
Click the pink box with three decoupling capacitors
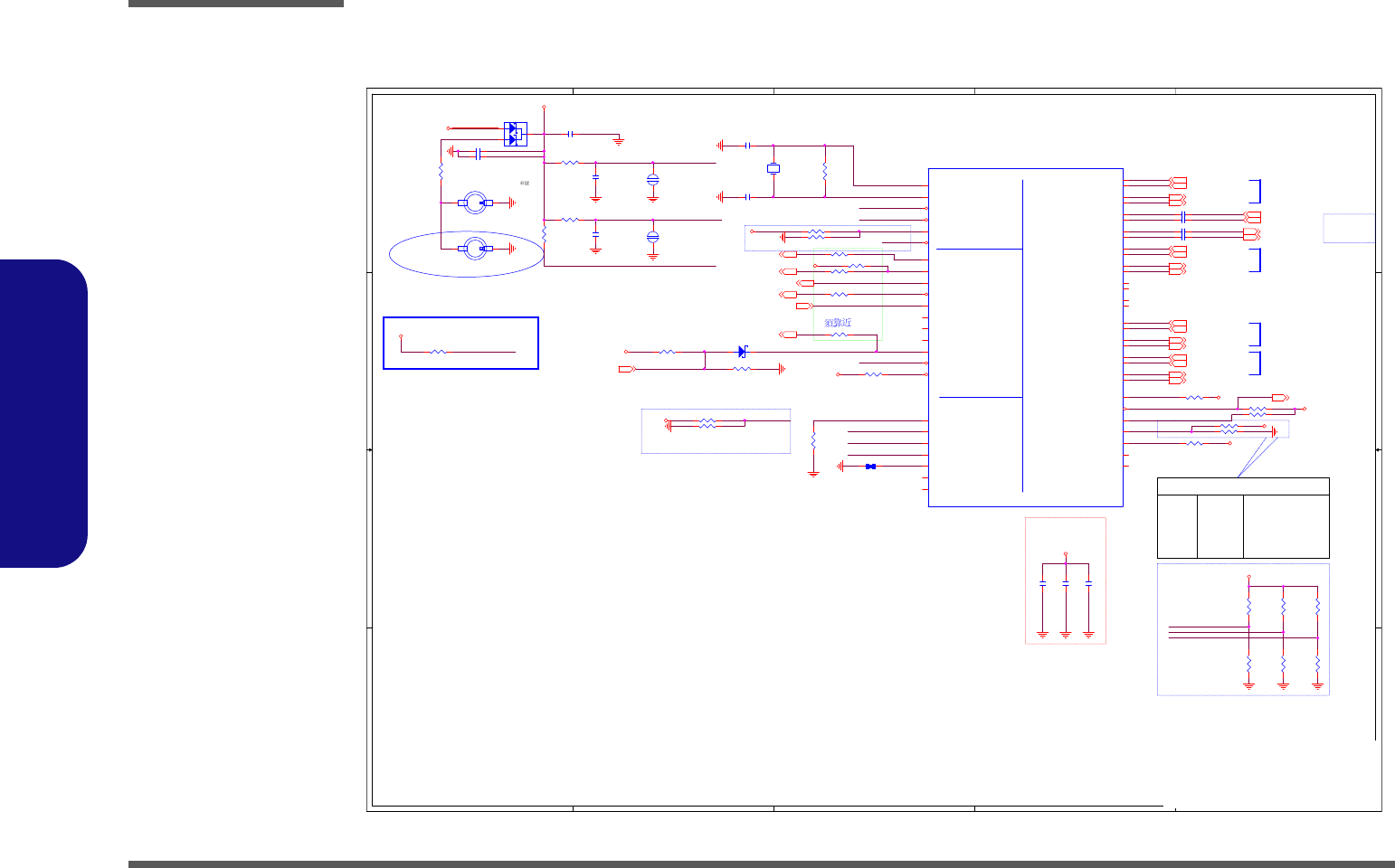(x=1066, y=580)
